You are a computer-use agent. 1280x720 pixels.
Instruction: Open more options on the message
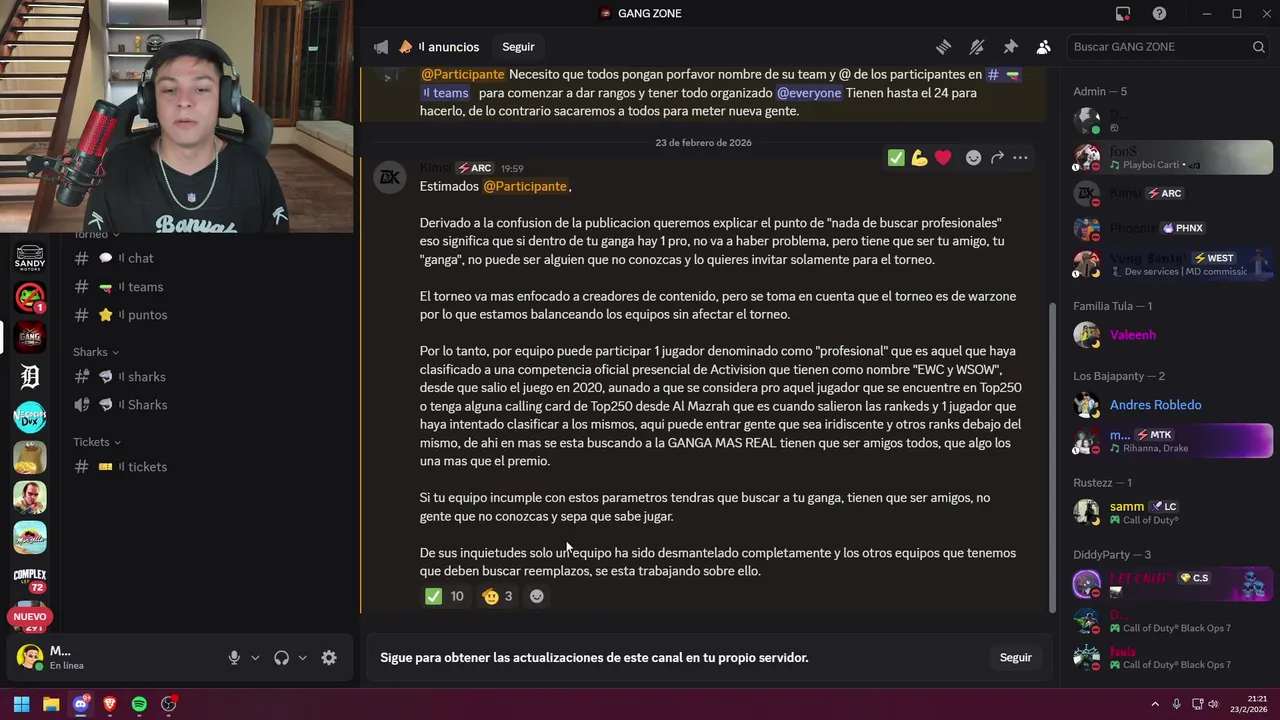click(1020, 158)
